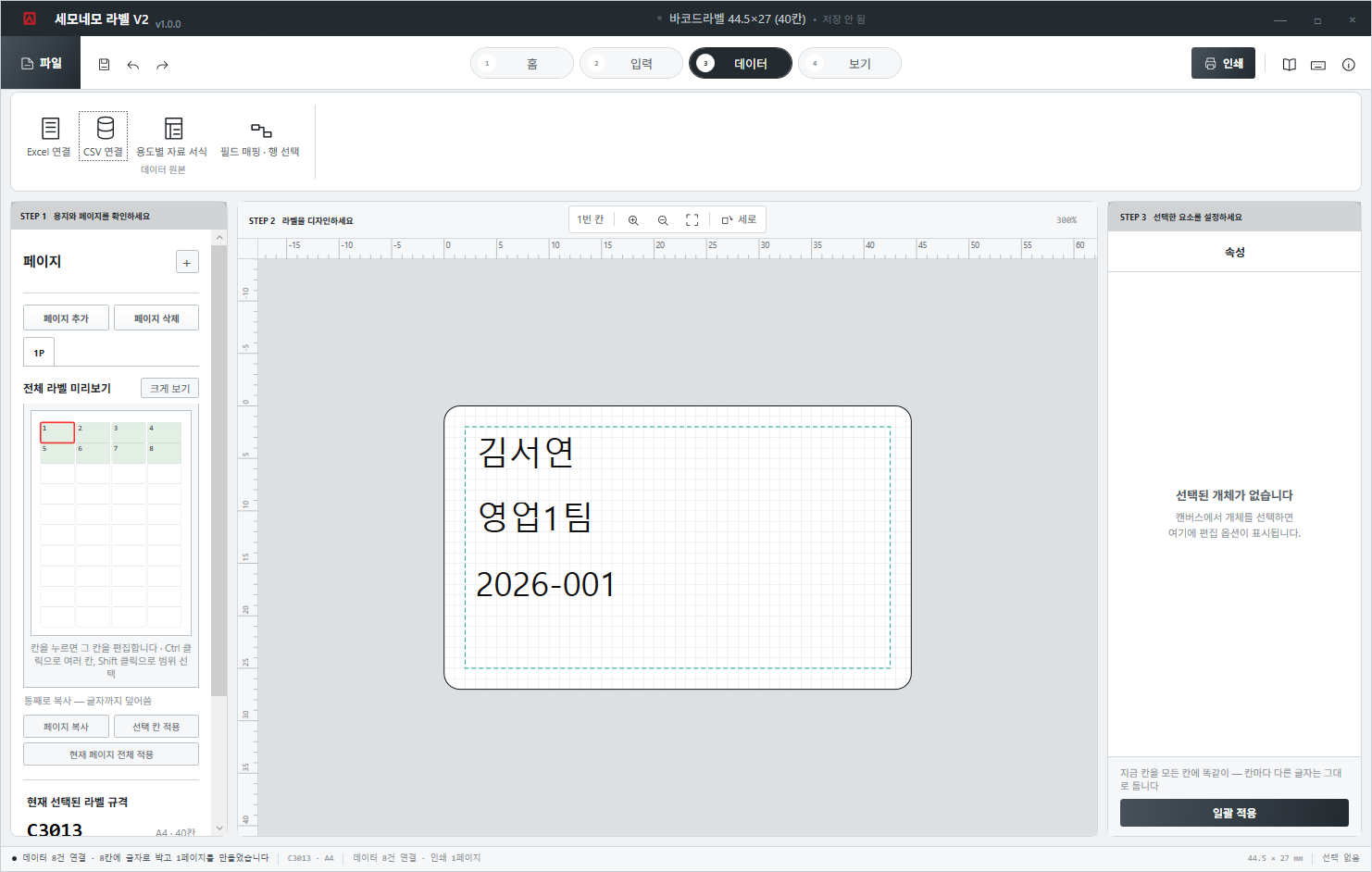The image size is (1372, 872).
Task: Click the plus button next to 페이지
Action: click(187, 262)
